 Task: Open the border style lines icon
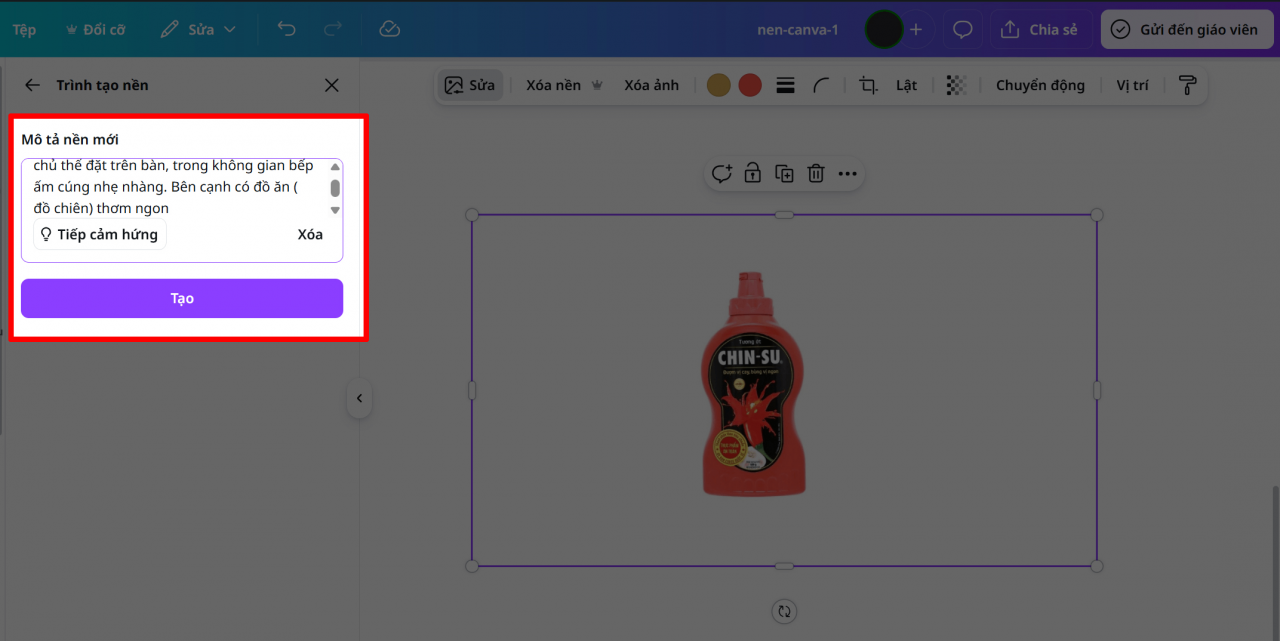785,85
